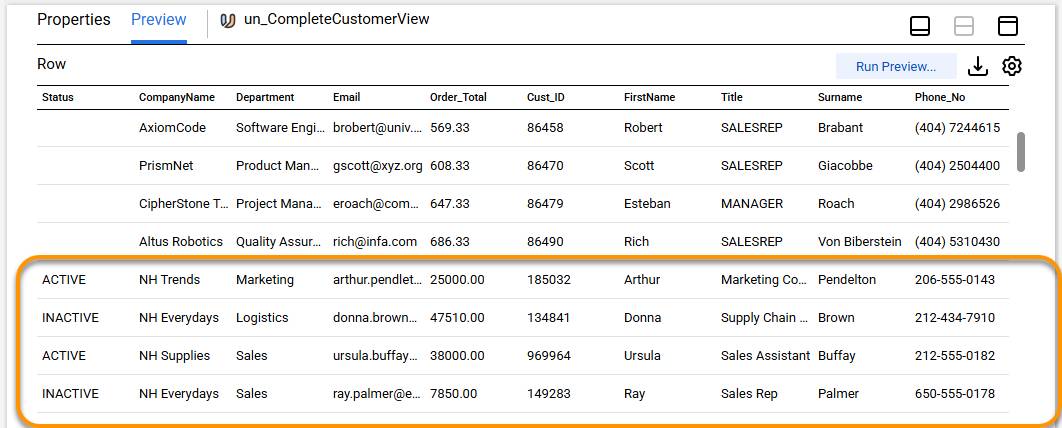1062x428 pixels.
Task: Maximize panel with full layout icon
Action: click(x=1008, y=26)
